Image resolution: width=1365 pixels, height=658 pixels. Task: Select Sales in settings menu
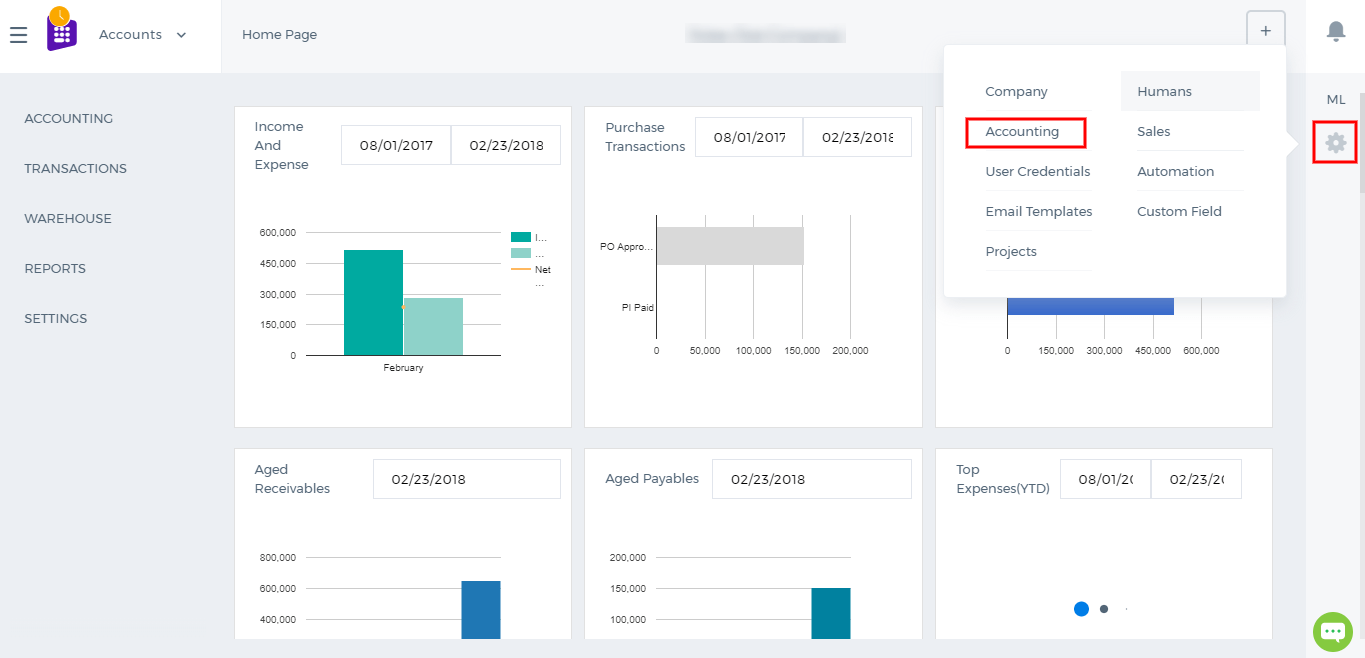(x=1153, y=132)
